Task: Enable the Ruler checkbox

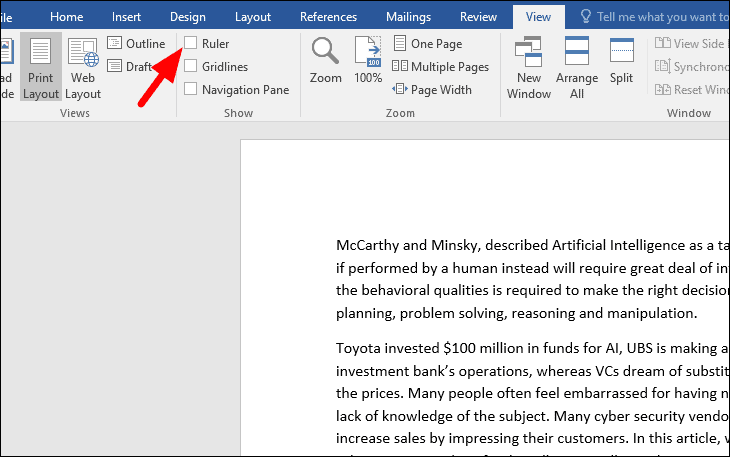Action: tap(190, 43)
